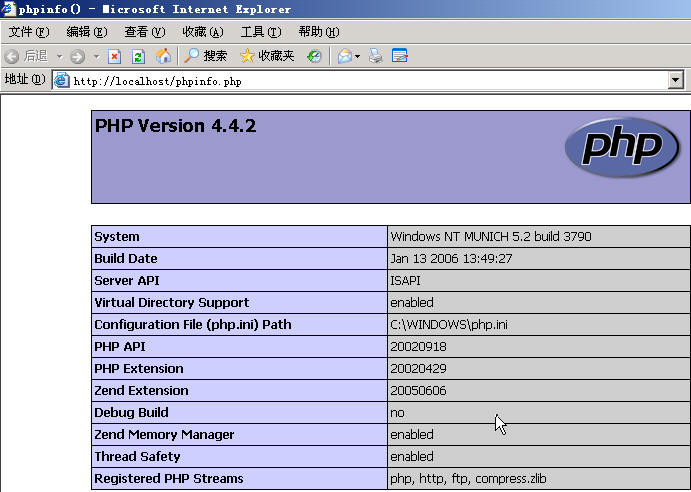Select the Zend Extension label
Image resolution: width=691 pixels, height=492 pixels.
point(141,391)
